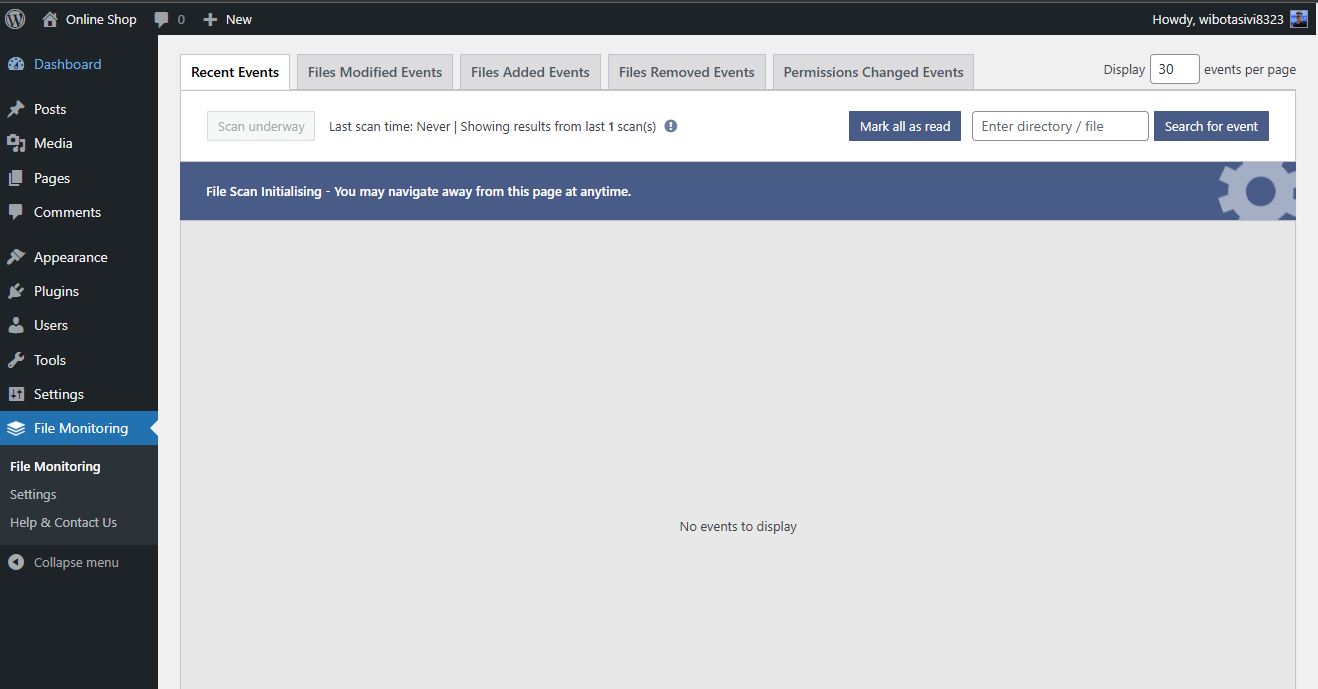1318x689 pixels.
Task: Click the Search for event button
Action: coord(1211,126)
